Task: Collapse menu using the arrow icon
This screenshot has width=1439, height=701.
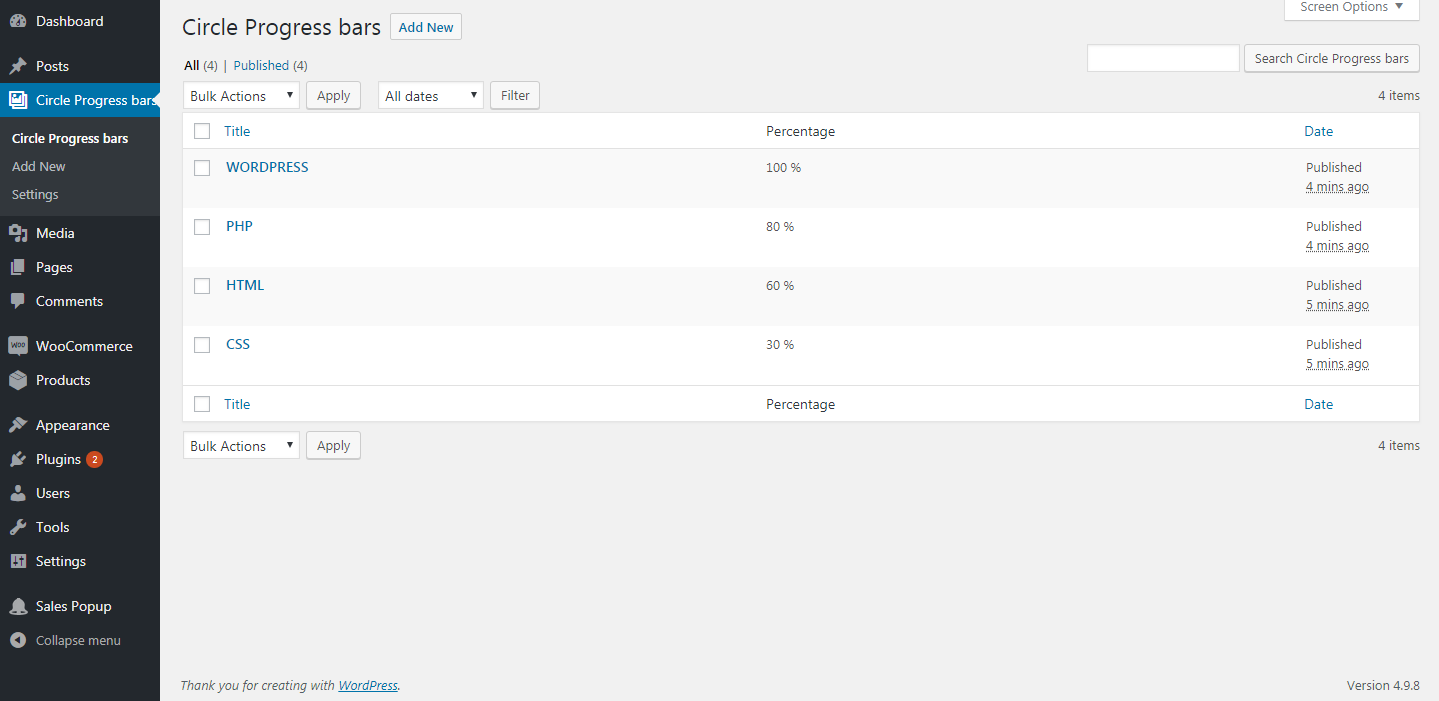Action: point(18,640)
